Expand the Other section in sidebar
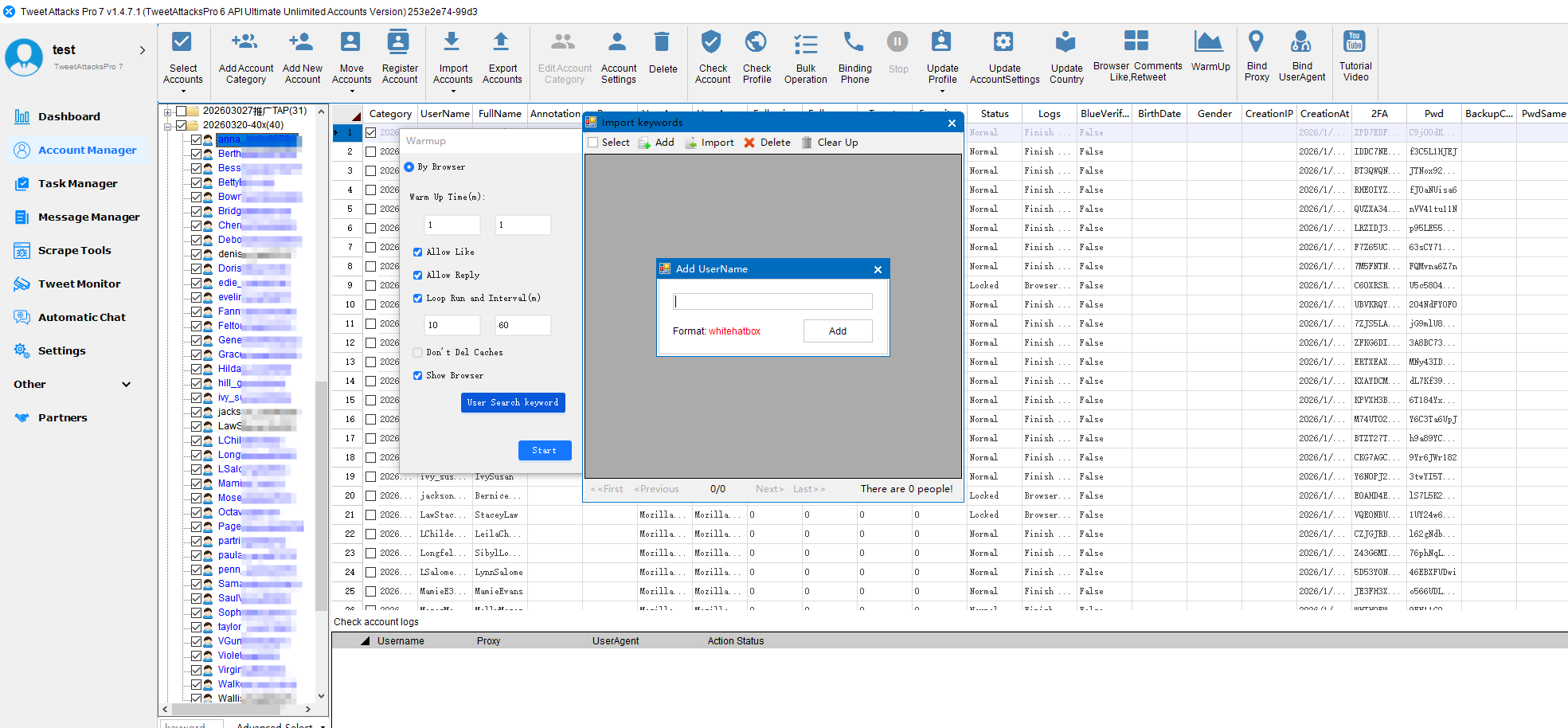The width and height of the screenshot is (1568, 728). pyautogui.click(x=126, y=385)
